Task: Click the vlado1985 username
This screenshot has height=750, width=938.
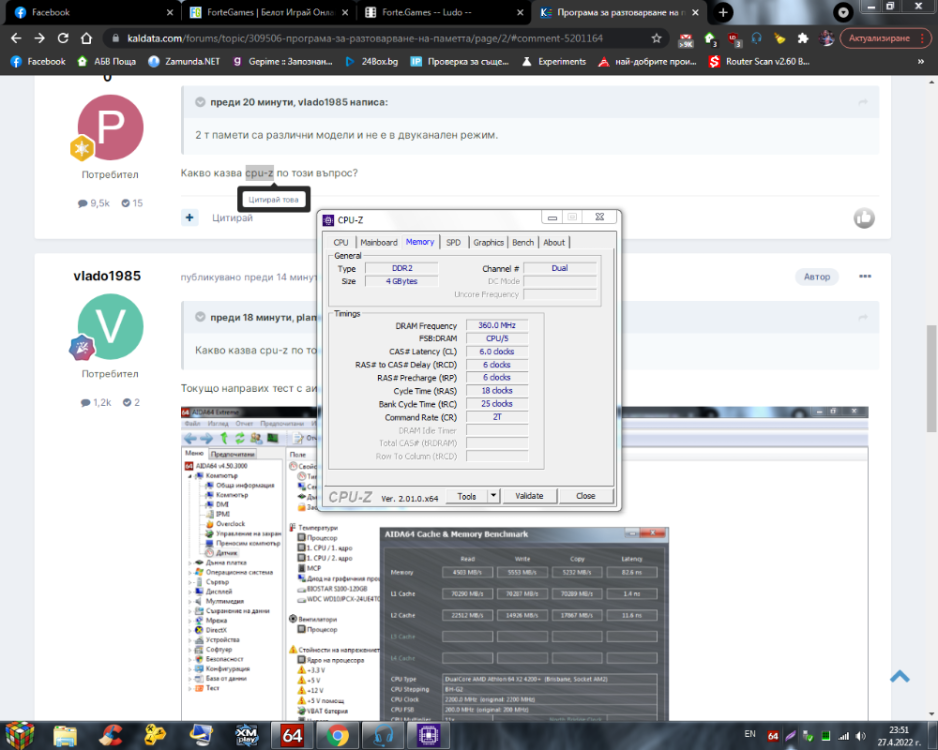Action: (x=107, y=276)
